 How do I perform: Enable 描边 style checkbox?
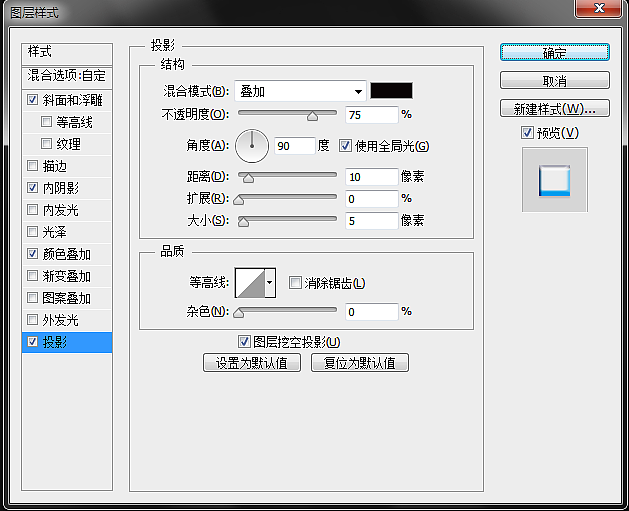click(x=32, y=165)
